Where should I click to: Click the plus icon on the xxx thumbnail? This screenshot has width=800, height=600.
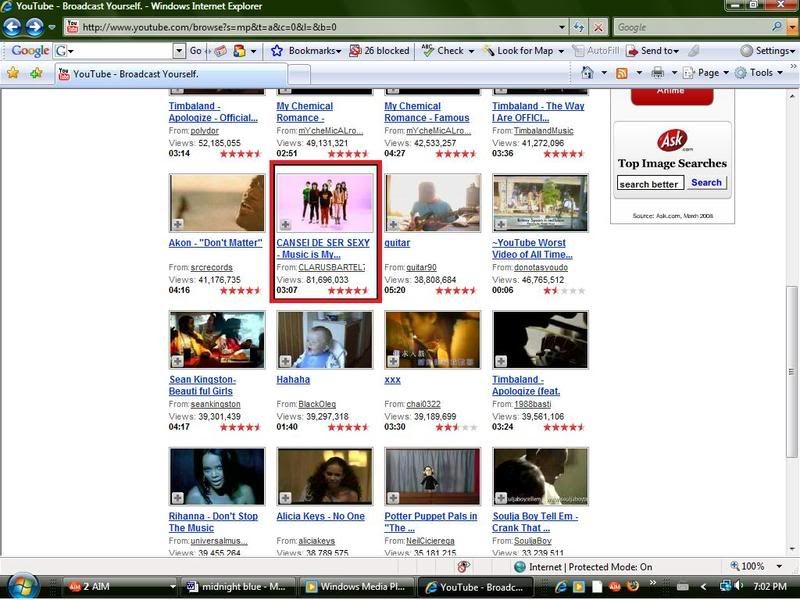tap(393, 361)
